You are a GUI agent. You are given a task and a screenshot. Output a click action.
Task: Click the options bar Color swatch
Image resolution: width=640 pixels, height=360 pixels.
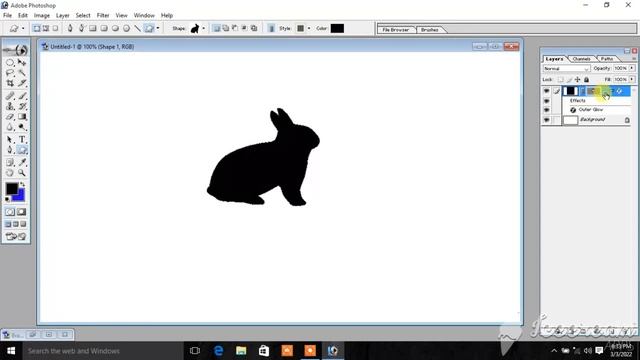[x=337, y=28]
